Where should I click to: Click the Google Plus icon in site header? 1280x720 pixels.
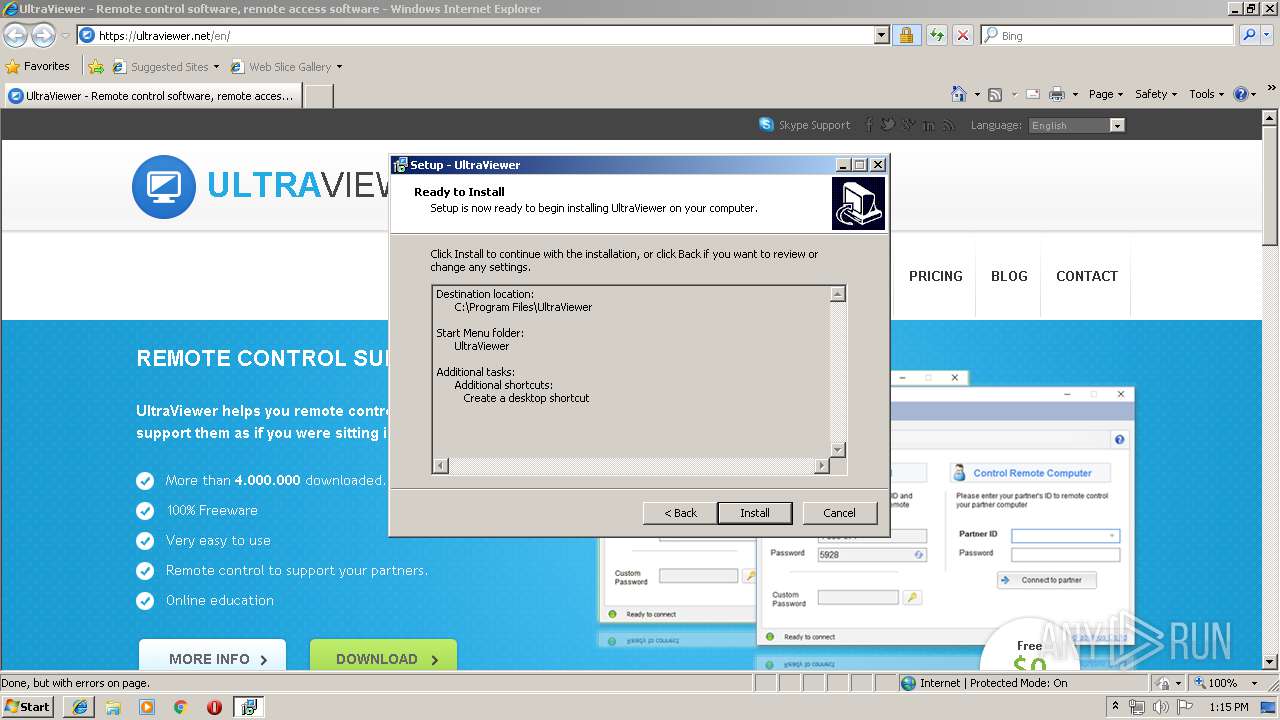tap(908, 125)
